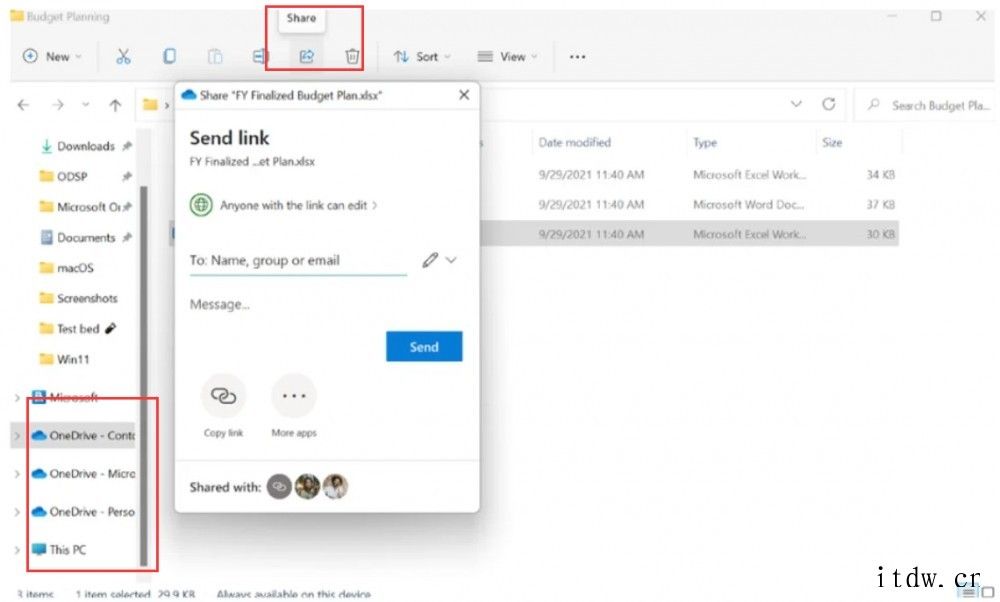Viewport: 1000px width, 602px height.
Task: Select the 34 KB Excel file row
Action: tap(690, 174)
